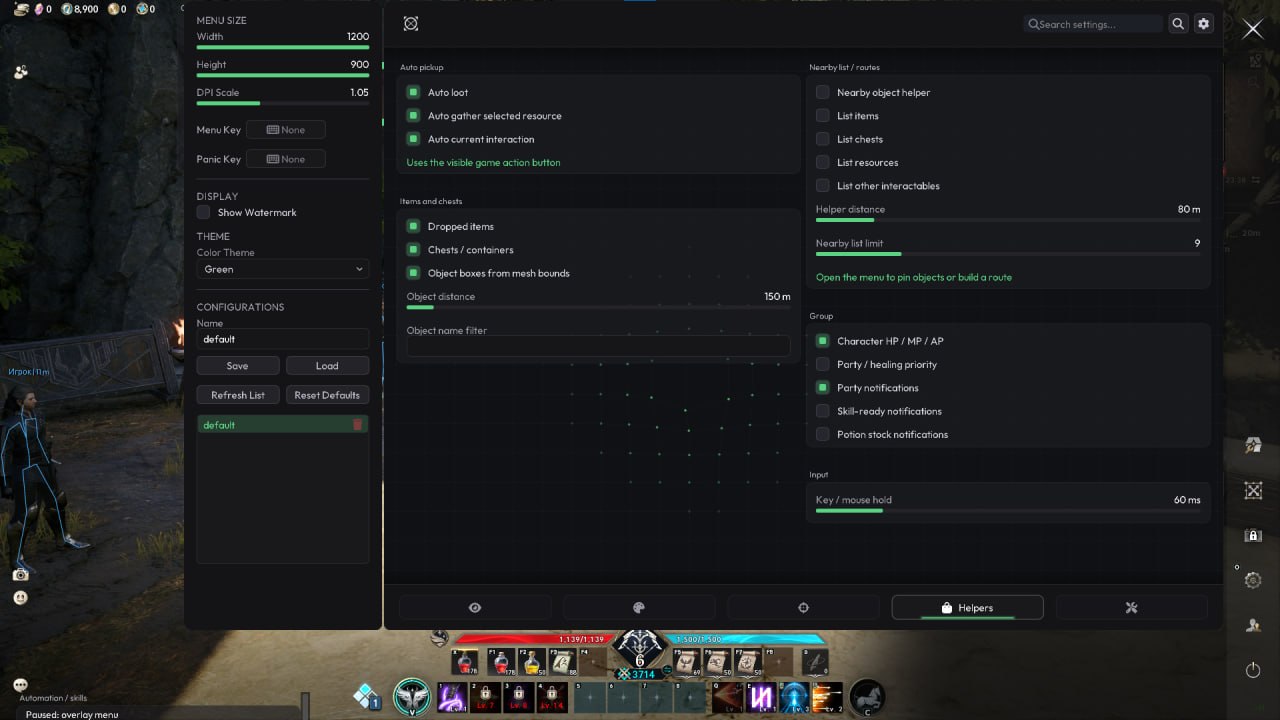This screenshot has height=720, width=1280.
Task: Toggle Auto gather selected resource
Action: (413, 116)
